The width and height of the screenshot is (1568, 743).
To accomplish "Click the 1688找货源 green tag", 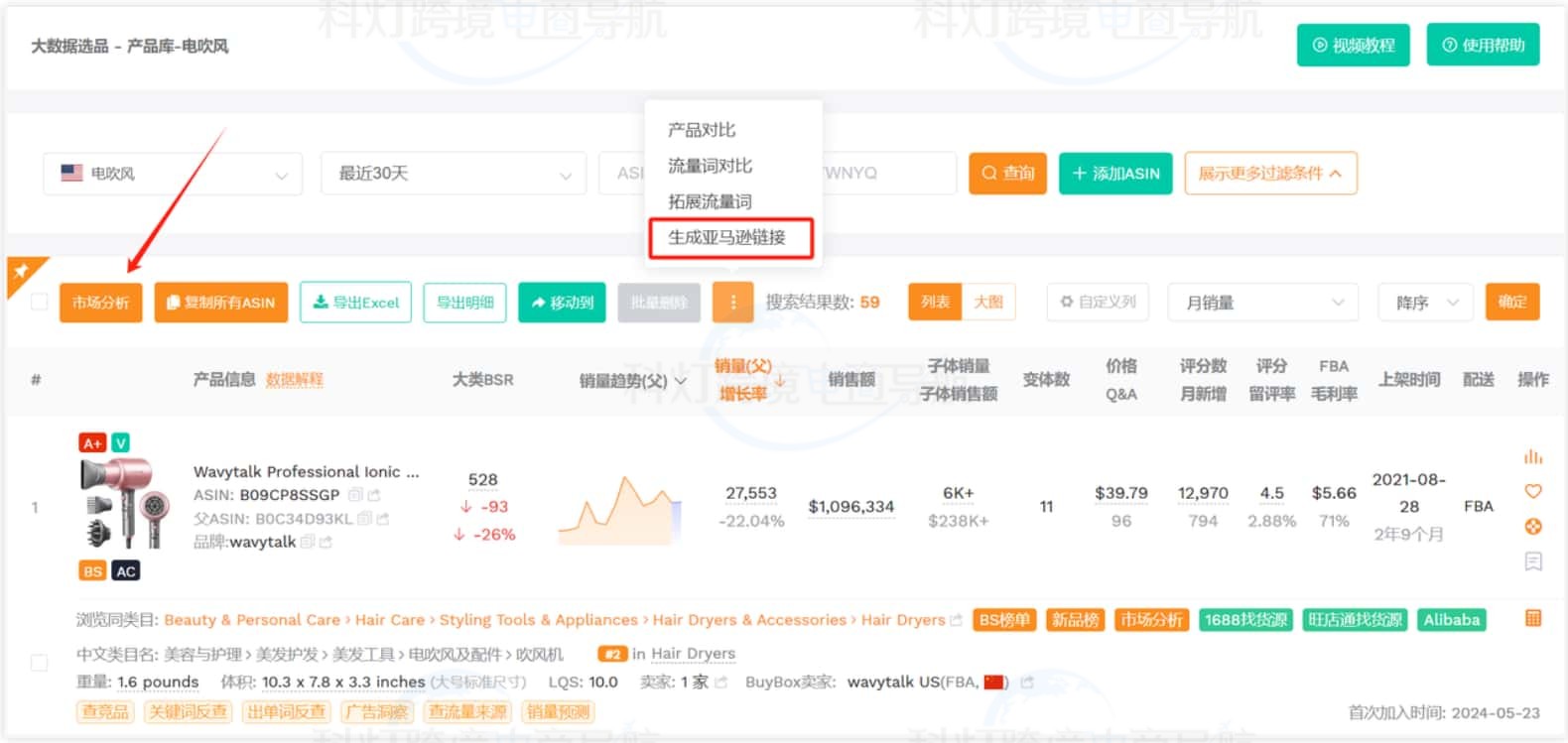I will (x=1245, y=620).
